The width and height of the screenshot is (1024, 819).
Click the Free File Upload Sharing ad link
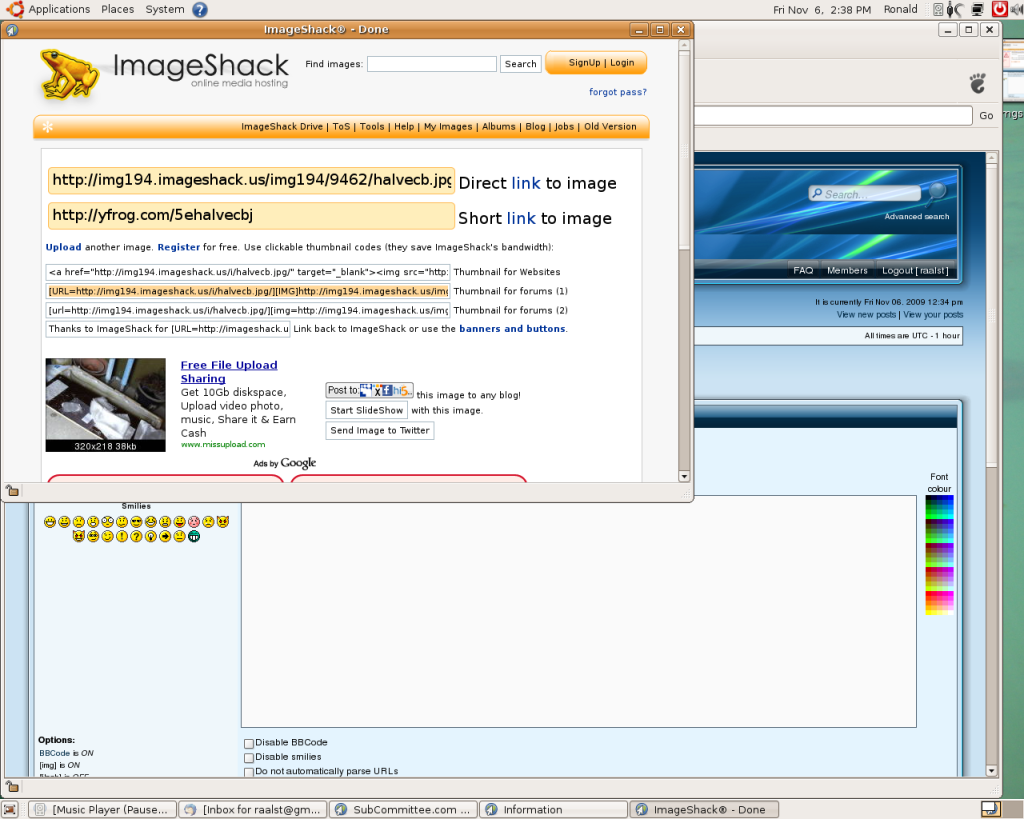pyautogui.click(x=229, y=372)
